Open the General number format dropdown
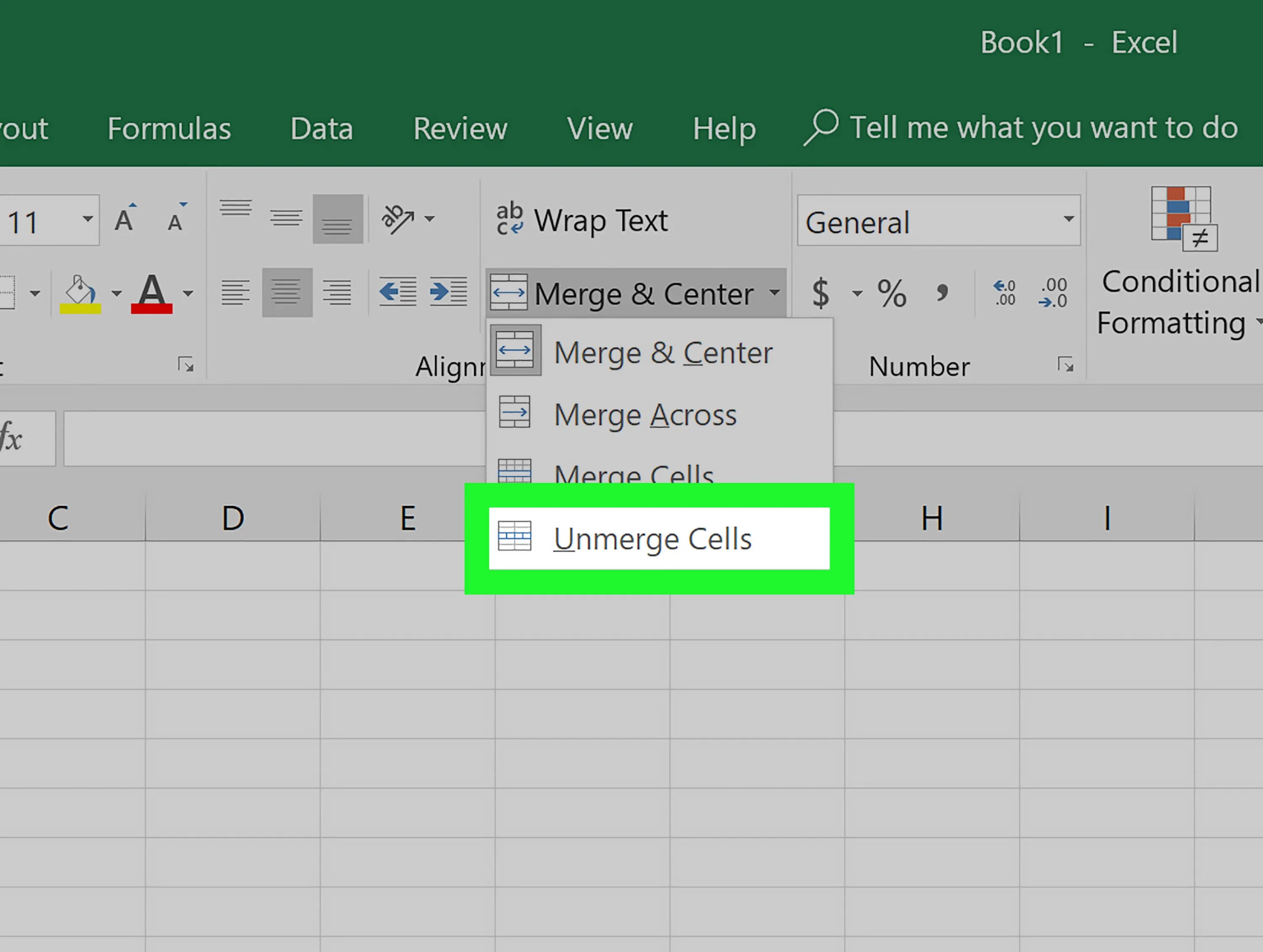This screenshot has height=952, width=1263. point(1068,220)
